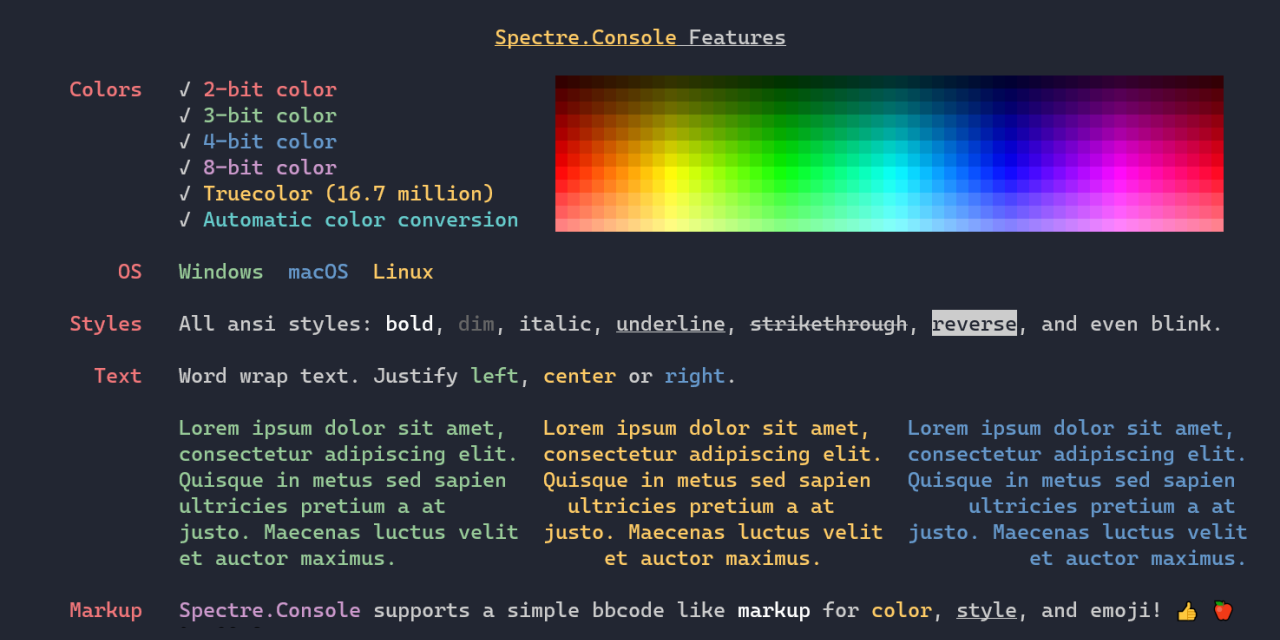Screen dimensions: 1280x640
Task: Select the green Windows label
Action: point(221,272)
